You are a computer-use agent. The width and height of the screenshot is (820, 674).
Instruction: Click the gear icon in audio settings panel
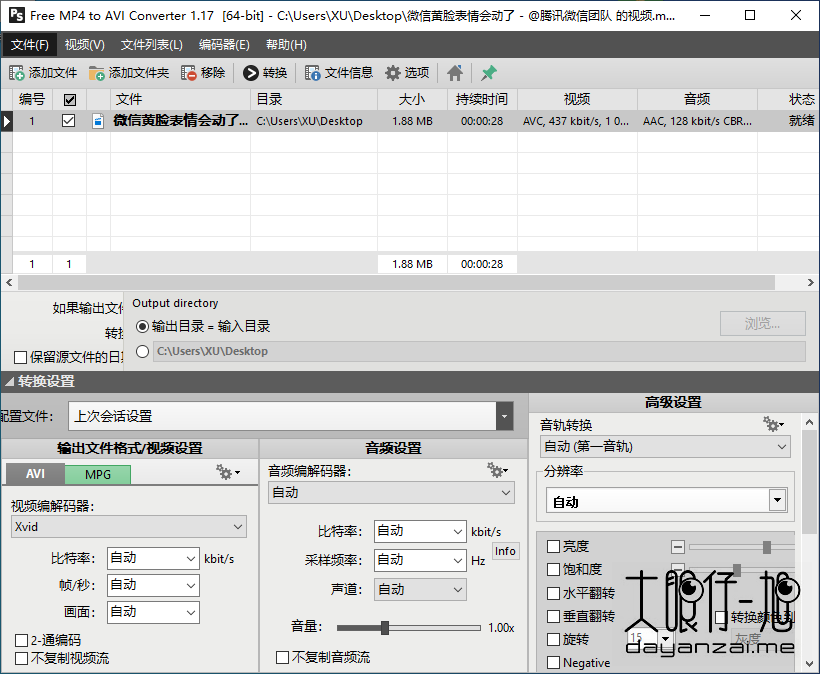click(x=496, y=470)
